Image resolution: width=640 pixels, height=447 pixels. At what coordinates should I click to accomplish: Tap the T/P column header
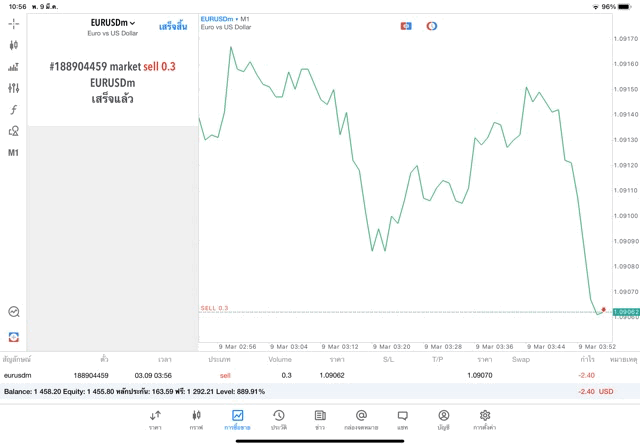pyautogui.click(x=438, y=360)
